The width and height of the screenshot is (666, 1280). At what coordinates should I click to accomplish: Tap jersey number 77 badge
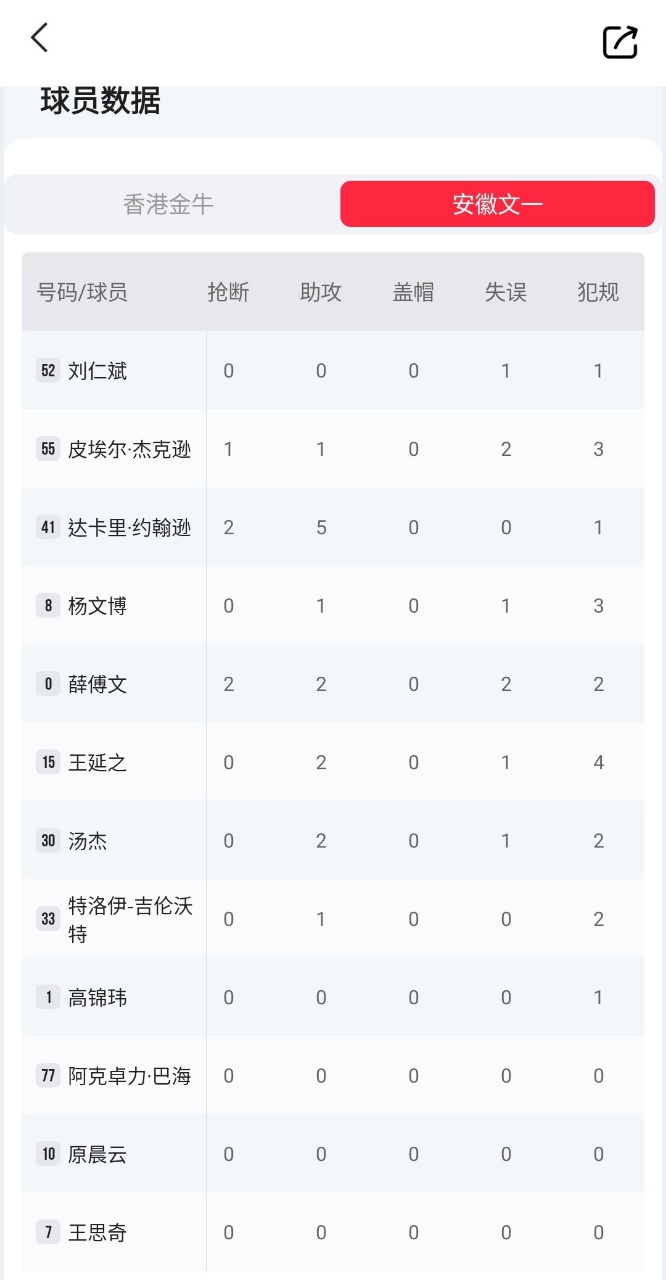tap(48, 1076)
